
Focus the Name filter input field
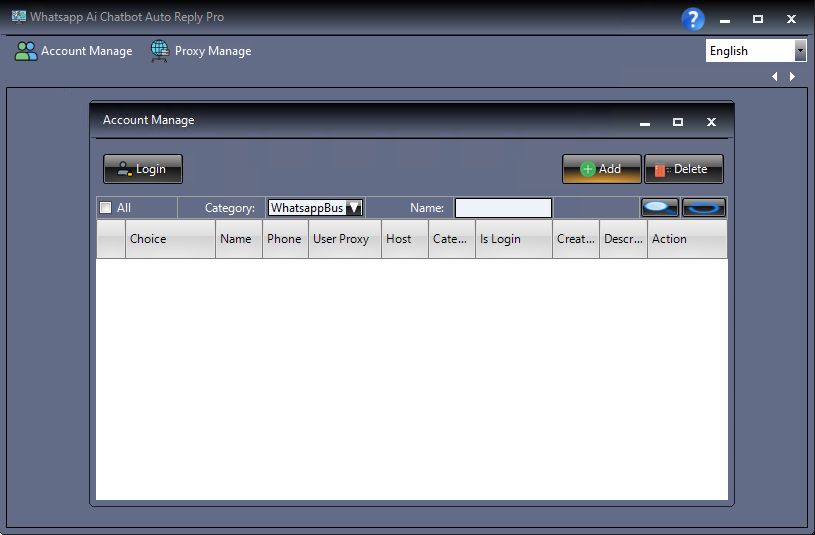(x=503, y=207)
